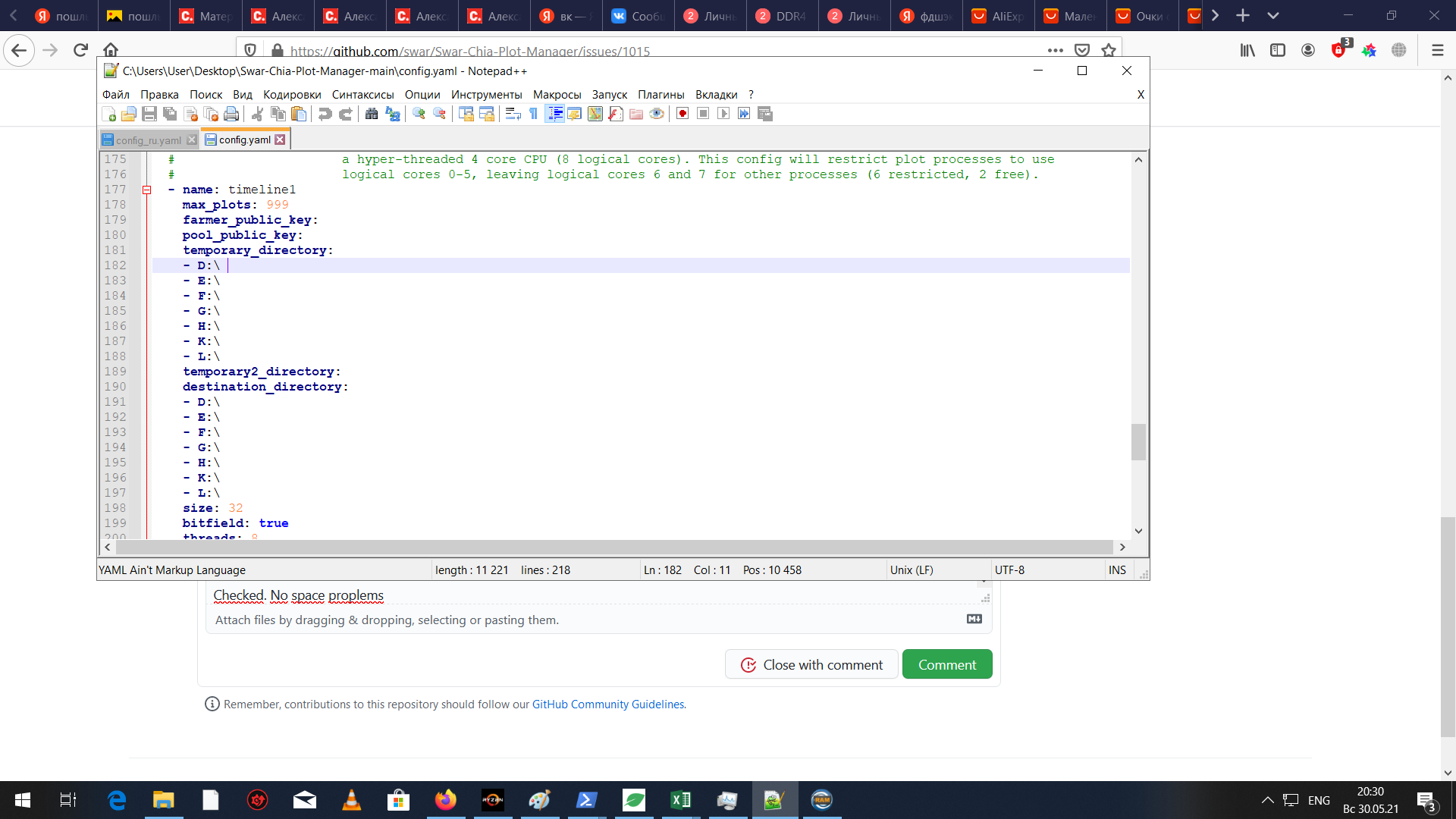Submit the comment with the Comment button

click(x=947, y=664)
